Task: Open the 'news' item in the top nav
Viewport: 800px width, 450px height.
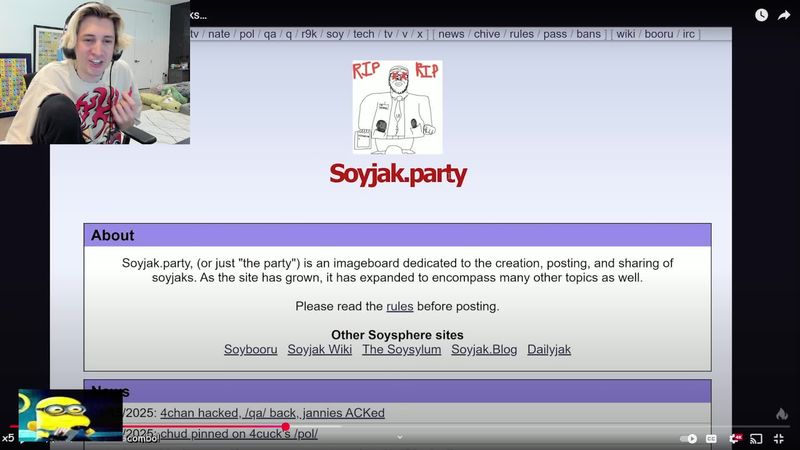Action: 451,34
